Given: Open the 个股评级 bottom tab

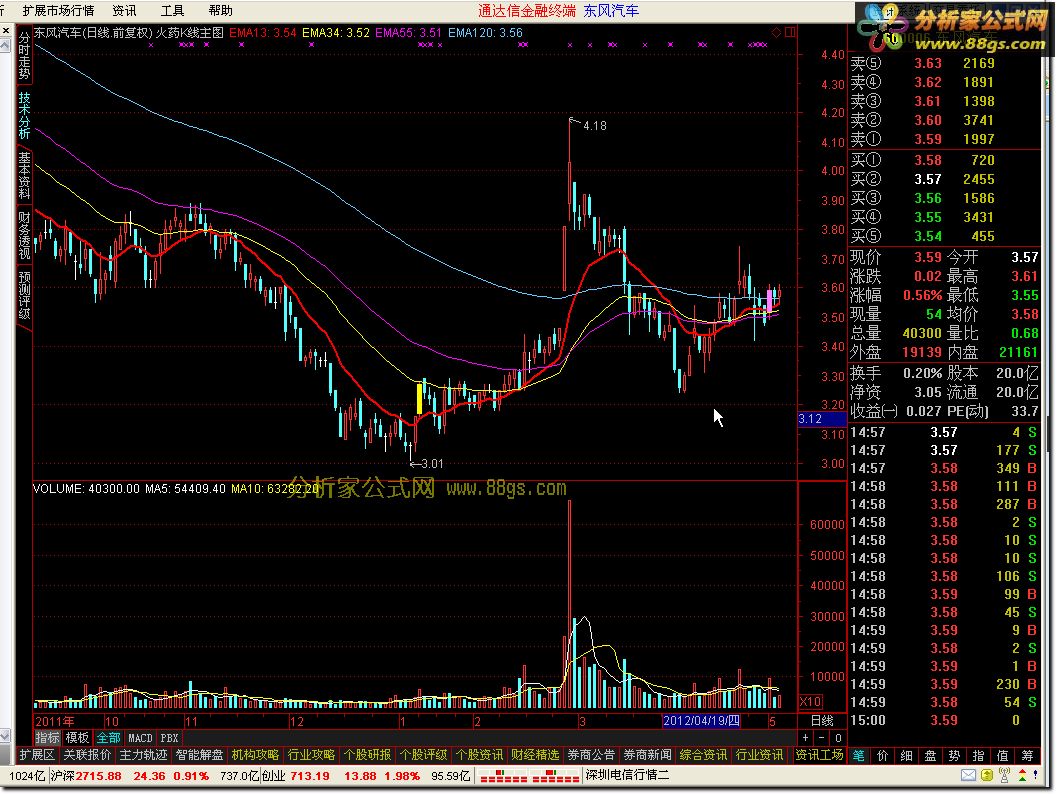Looking at the screenshot, I should pyautogui.click(x=423, y=755).
